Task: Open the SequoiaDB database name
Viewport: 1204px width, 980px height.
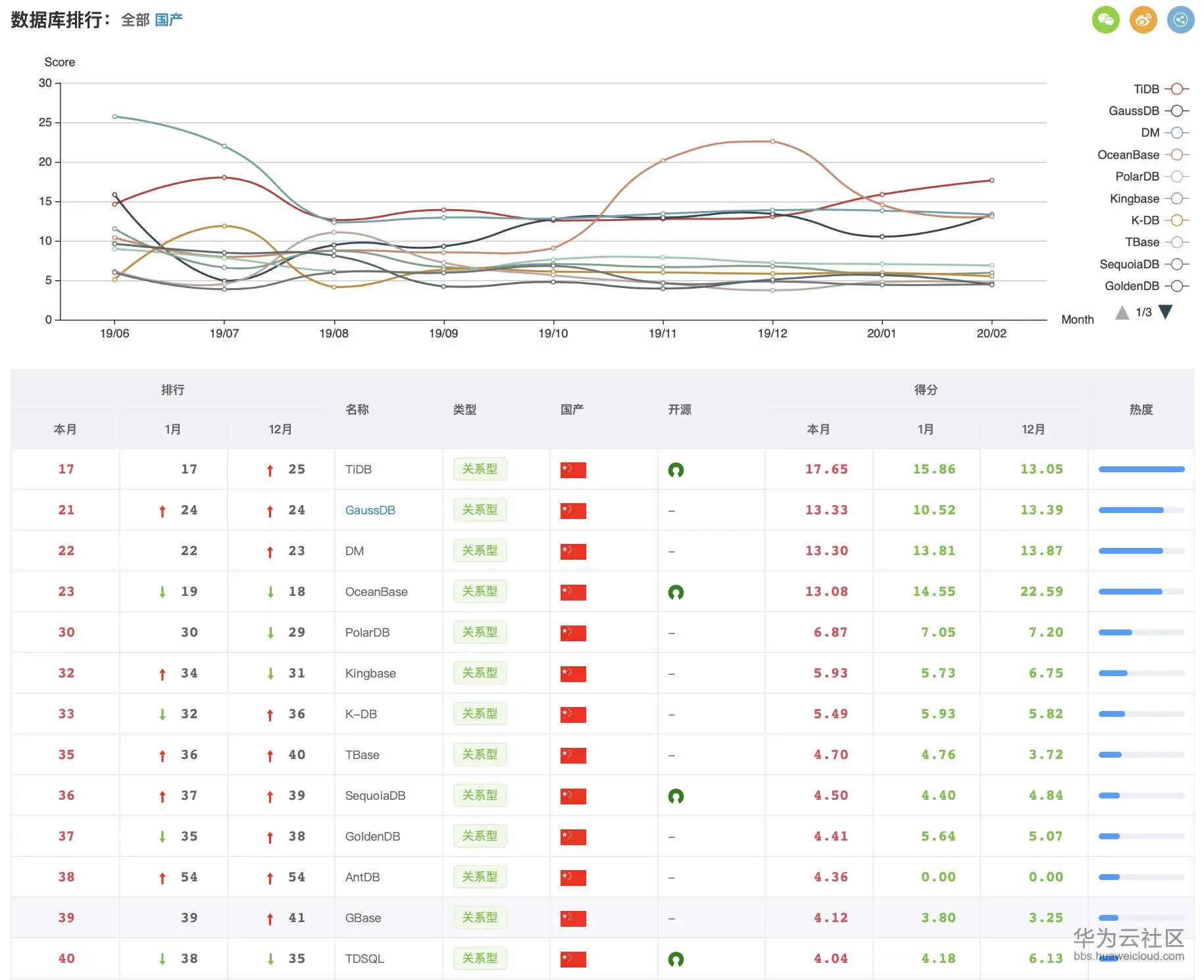Action: click(x=376, y=796)
